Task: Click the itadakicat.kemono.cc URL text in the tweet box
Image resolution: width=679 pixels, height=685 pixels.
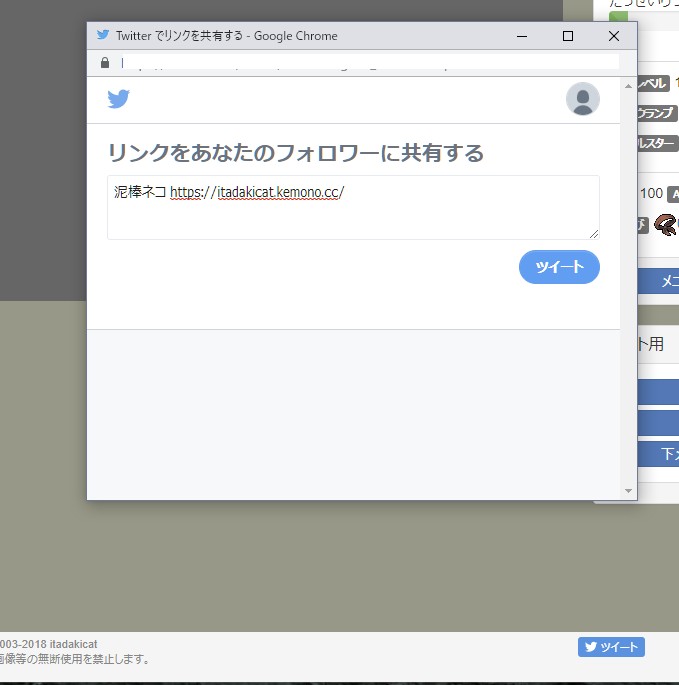Action: point(280,192)
